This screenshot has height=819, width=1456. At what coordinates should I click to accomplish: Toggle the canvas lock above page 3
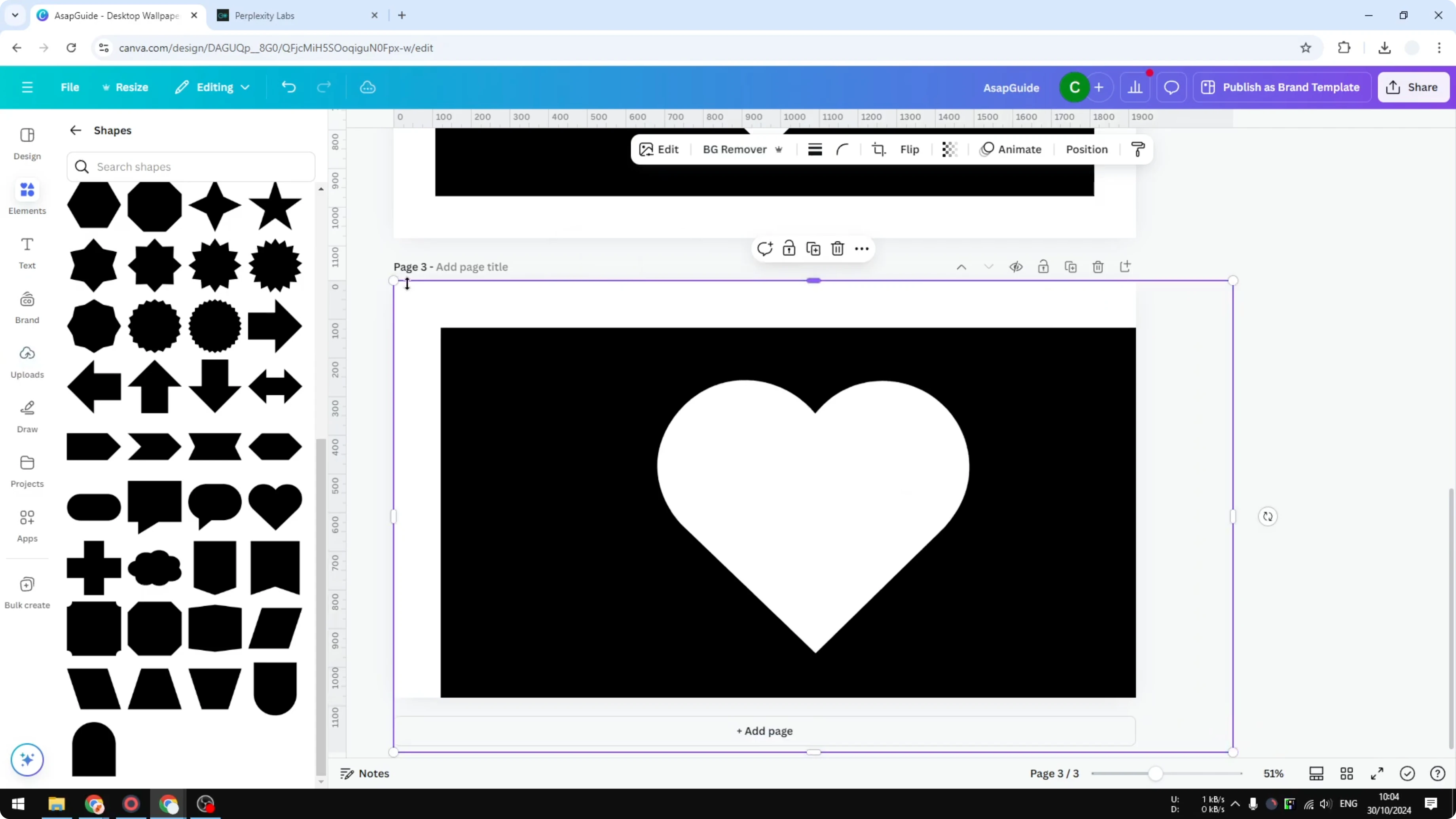pyautogui.click(x=1044, y=266)
